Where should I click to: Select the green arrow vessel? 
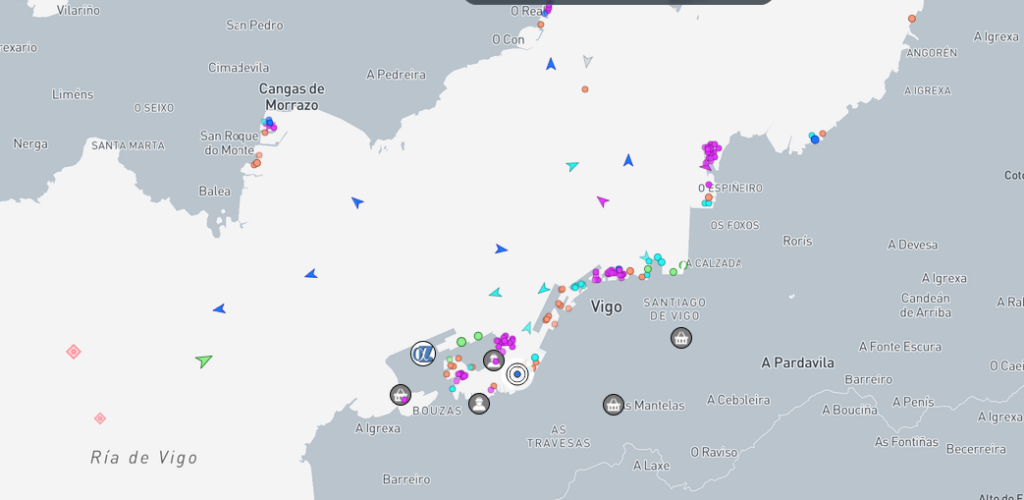204,360
